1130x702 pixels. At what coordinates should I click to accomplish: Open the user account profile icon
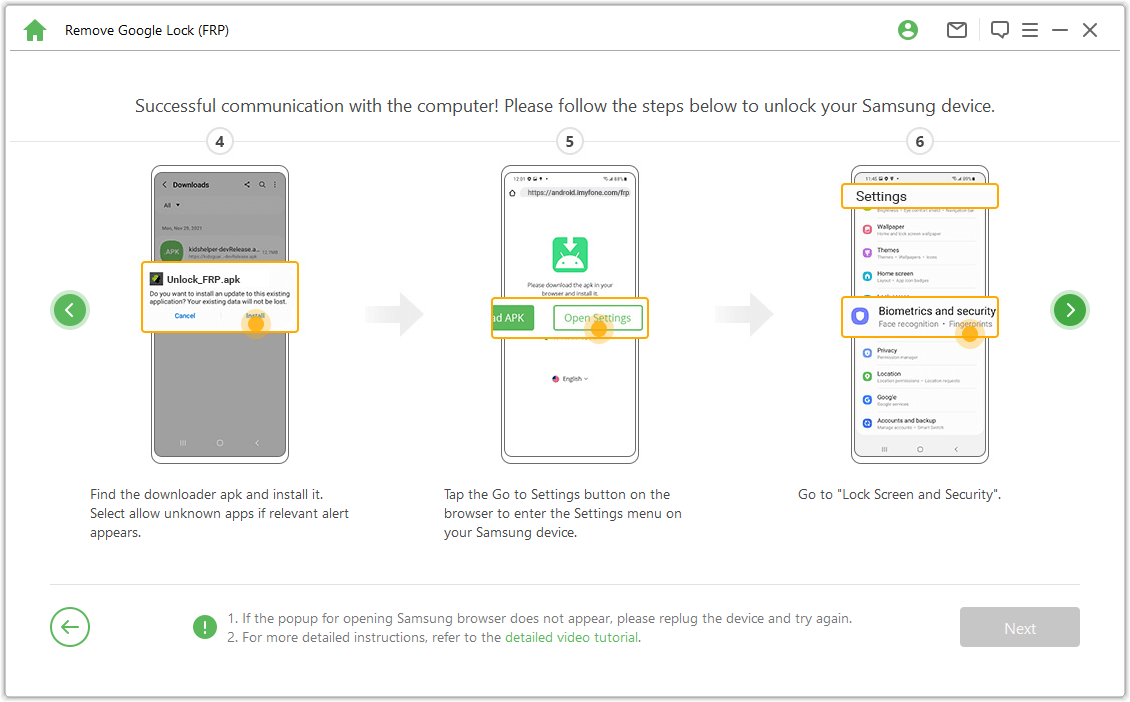(907, 30)
